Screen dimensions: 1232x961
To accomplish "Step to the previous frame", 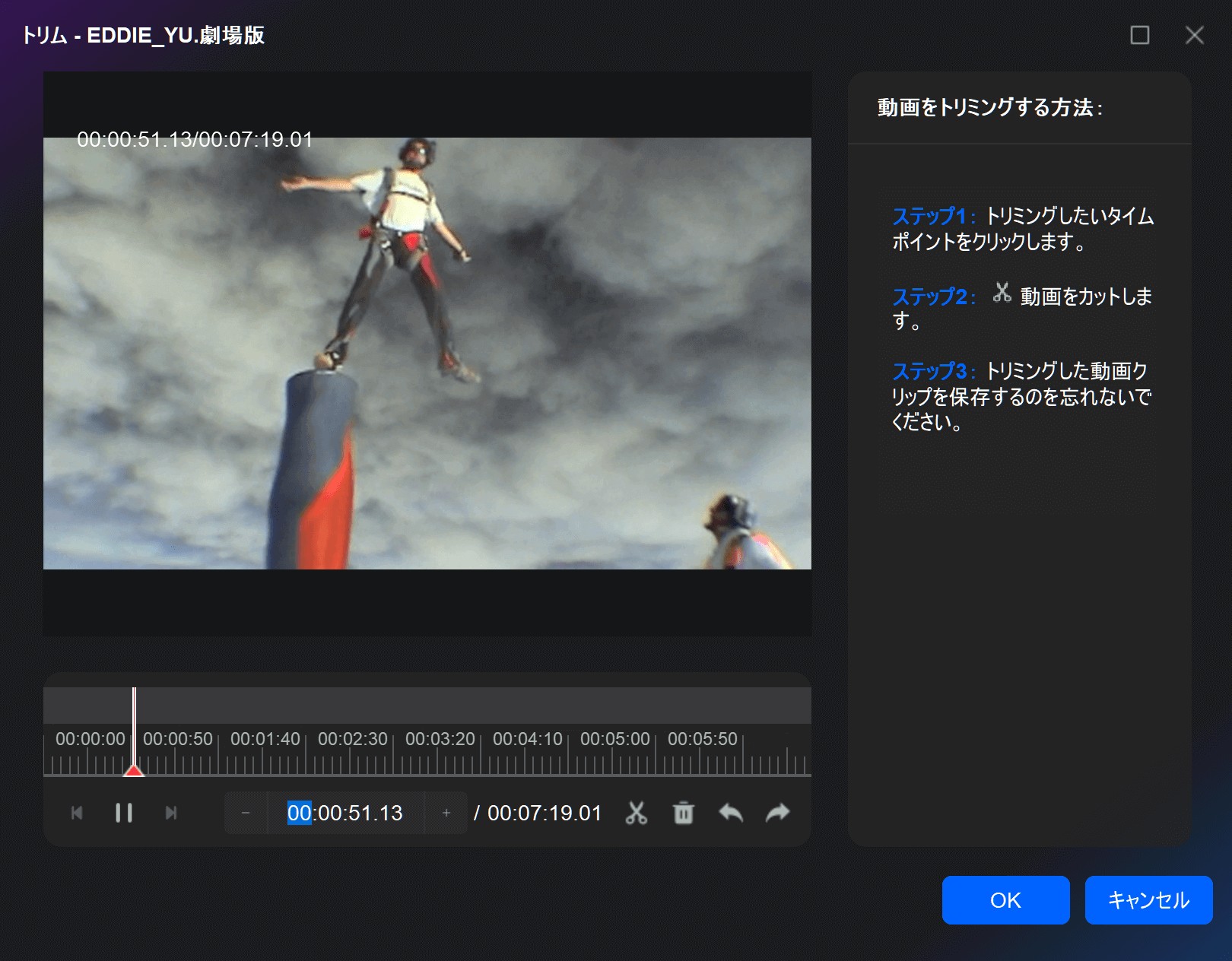I will [x=77, y=813].
